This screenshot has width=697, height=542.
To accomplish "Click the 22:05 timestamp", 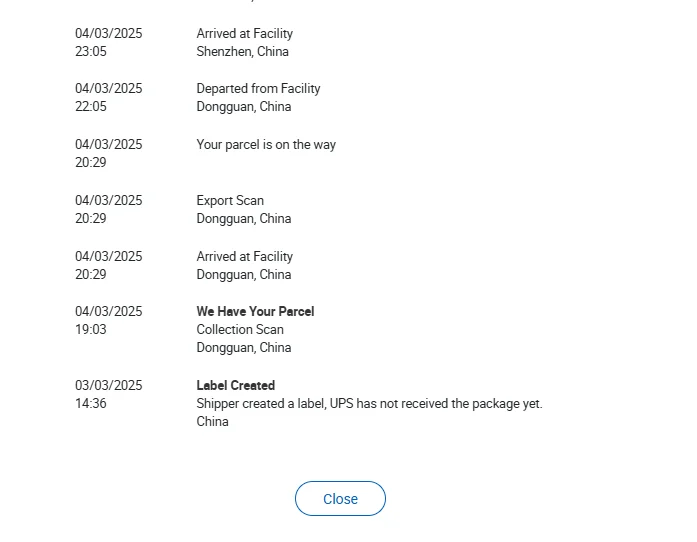I will [x=91, y=106].
